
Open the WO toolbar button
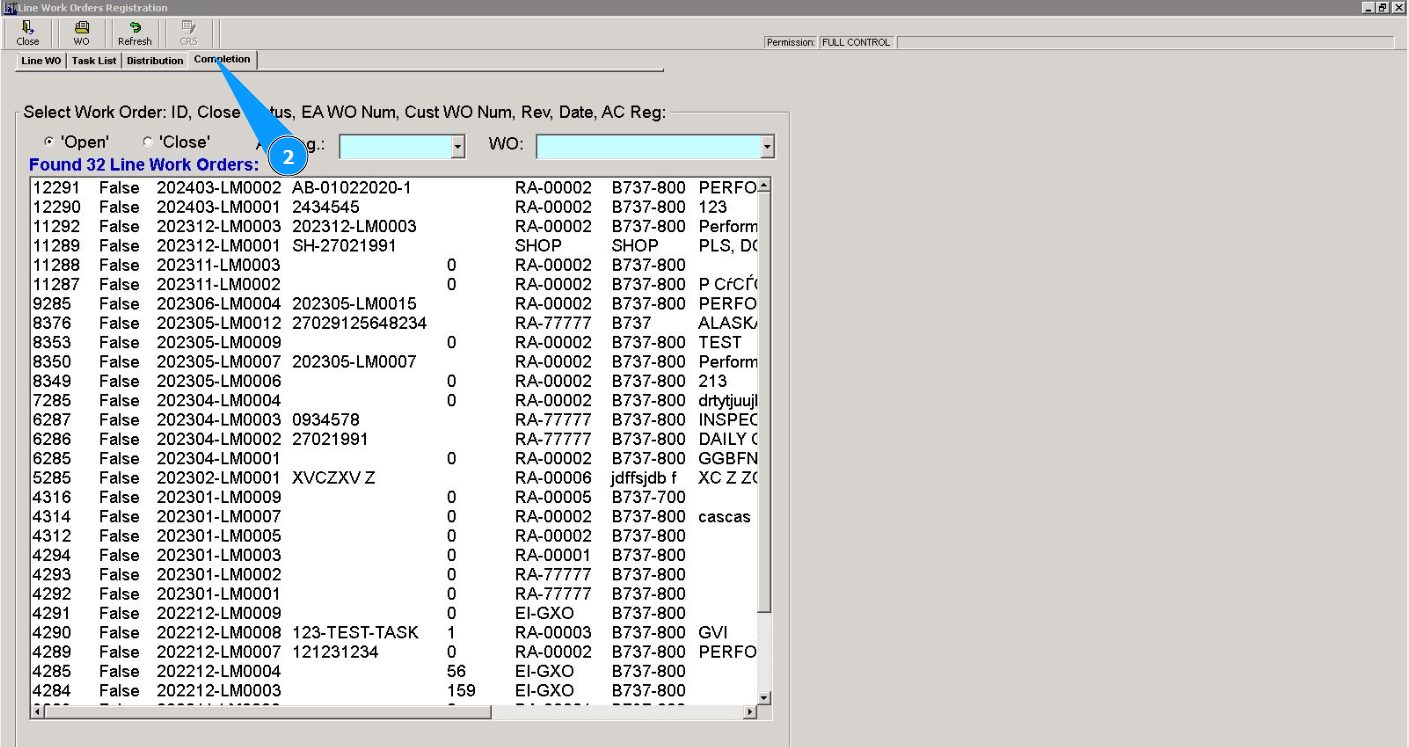(x=81, y=33)
